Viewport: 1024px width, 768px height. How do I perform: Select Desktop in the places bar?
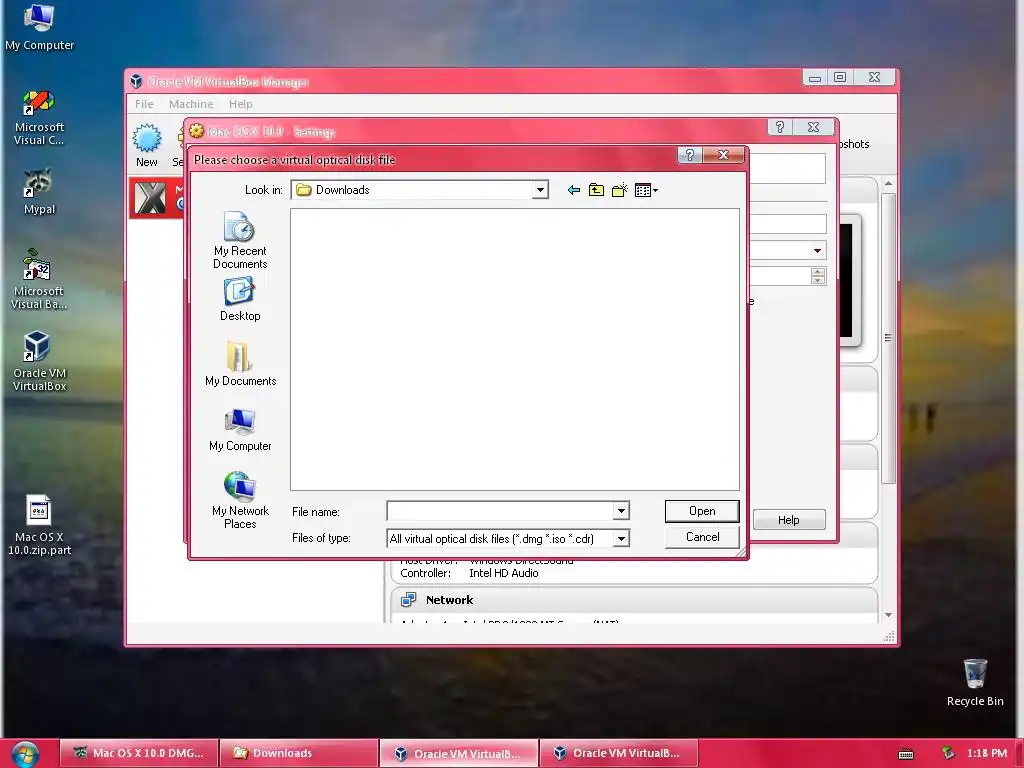pos(240,299)
